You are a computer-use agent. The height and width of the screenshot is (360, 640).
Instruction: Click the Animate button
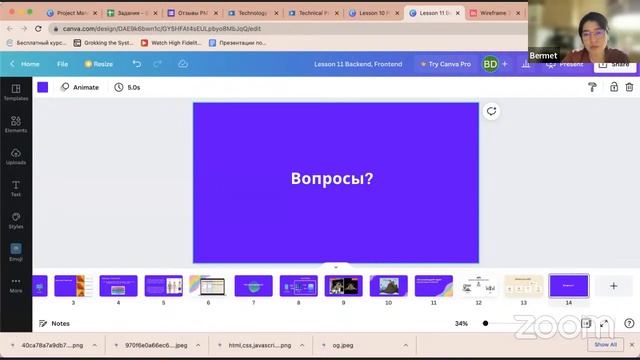point(80,87)
